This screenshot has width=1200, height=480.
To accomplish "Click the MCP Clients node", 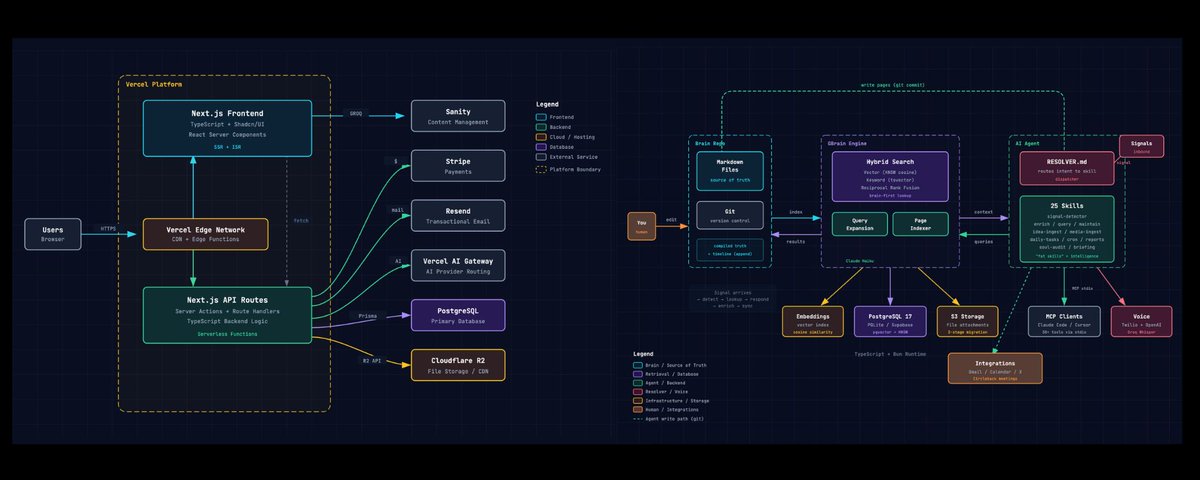I will tap(1065, 321).
